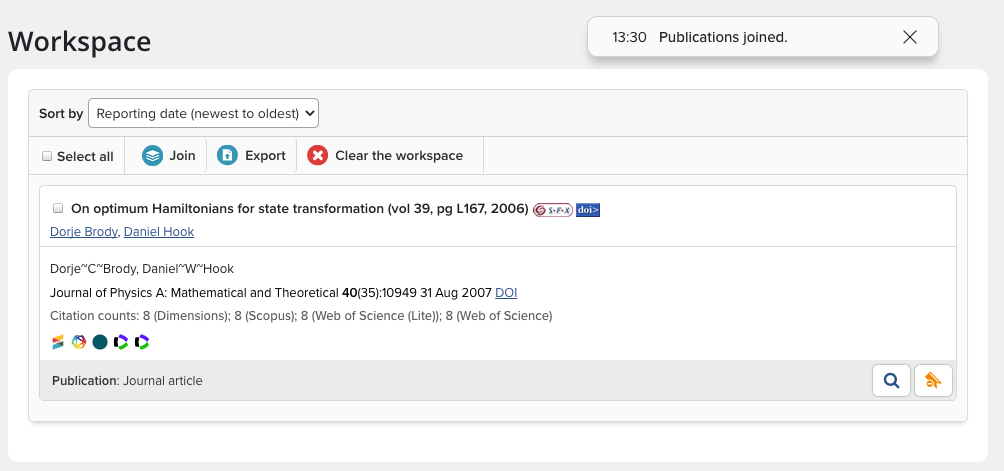Click the red SFX icon beside the title
Image resolution: width=1004 pixels, height=471 pixels.
point(553,210)
